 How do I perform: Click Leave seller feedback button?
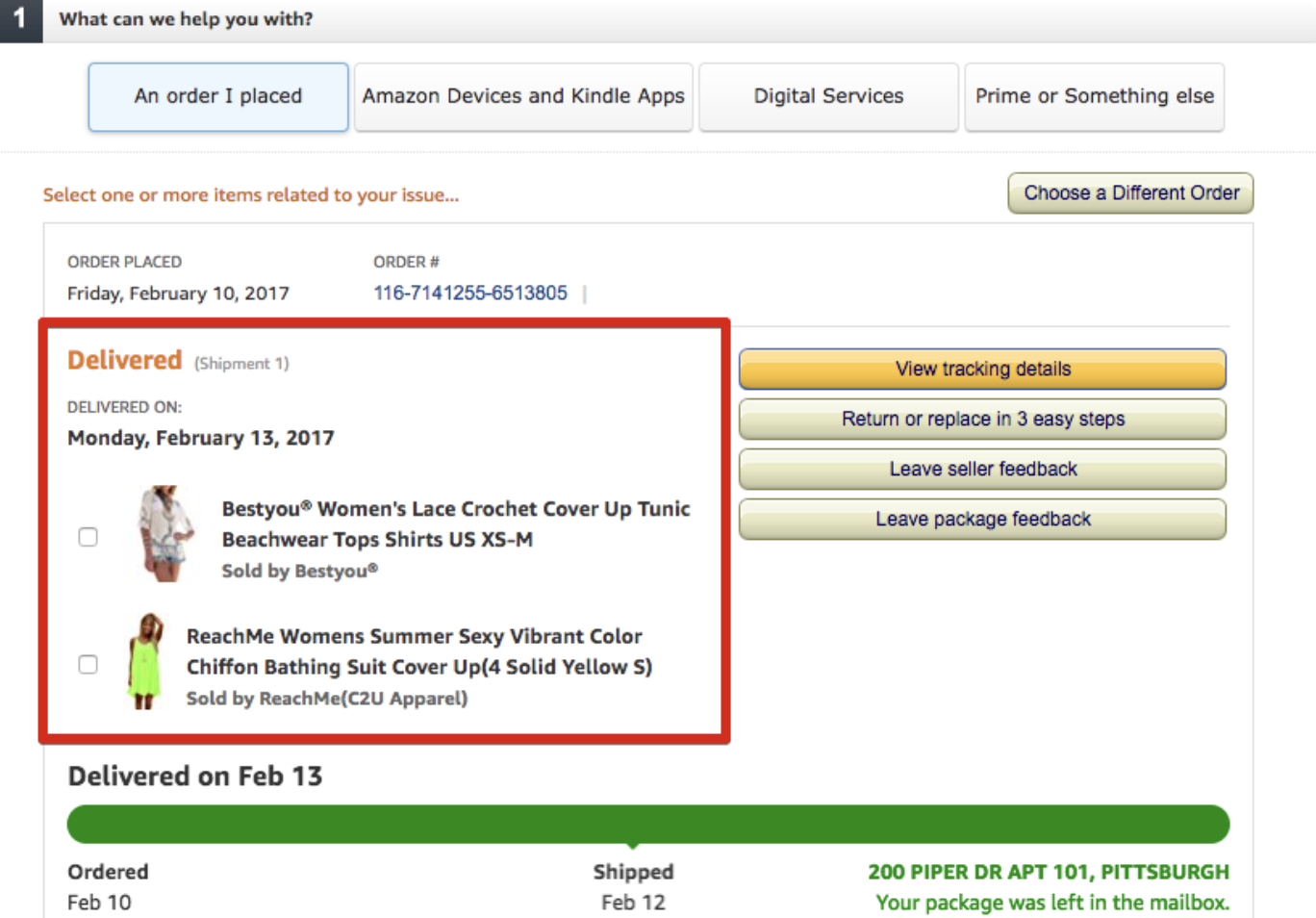(983, 469)
